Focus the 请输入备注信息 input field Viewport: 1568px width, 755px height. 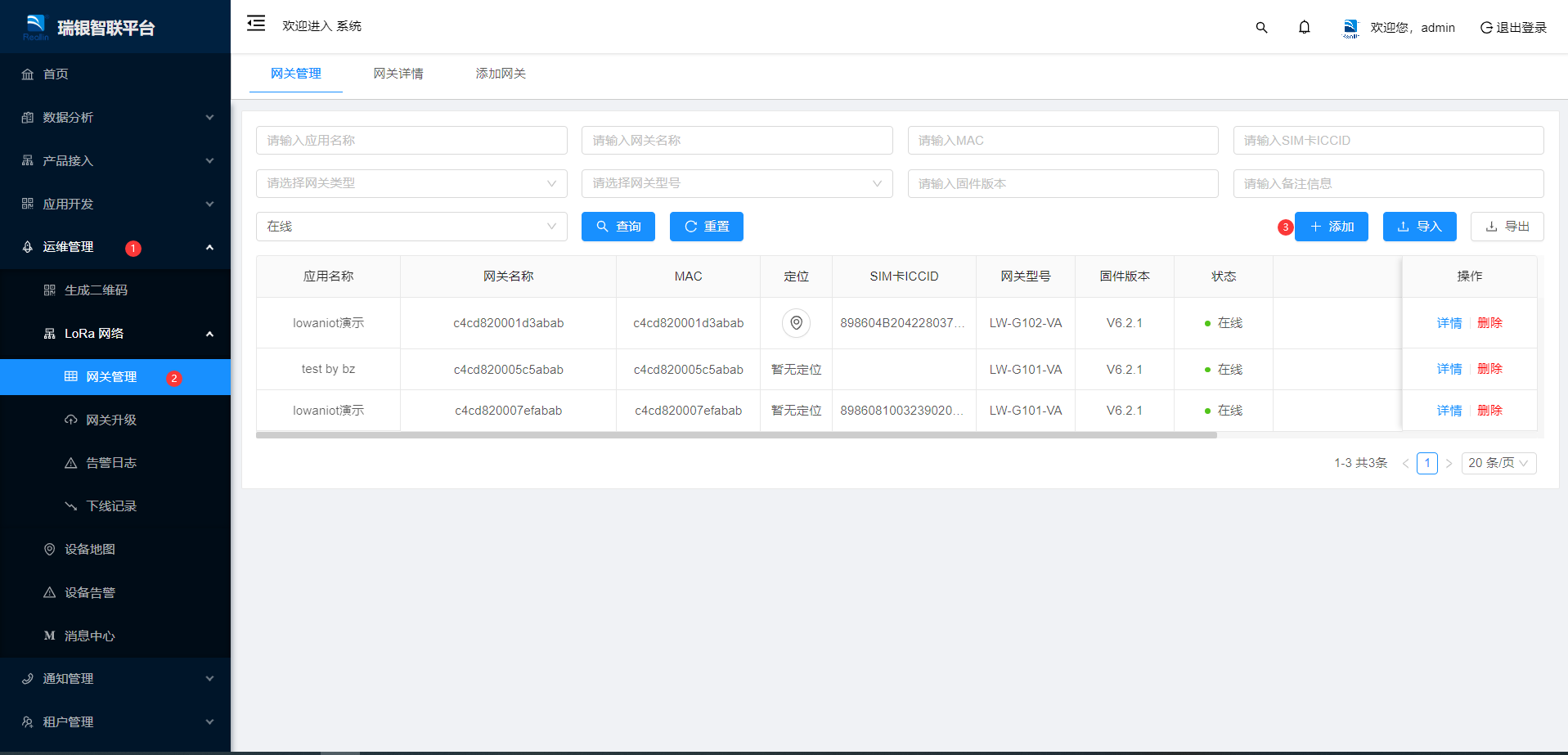pyautogui.click(x=1388, y=183)
